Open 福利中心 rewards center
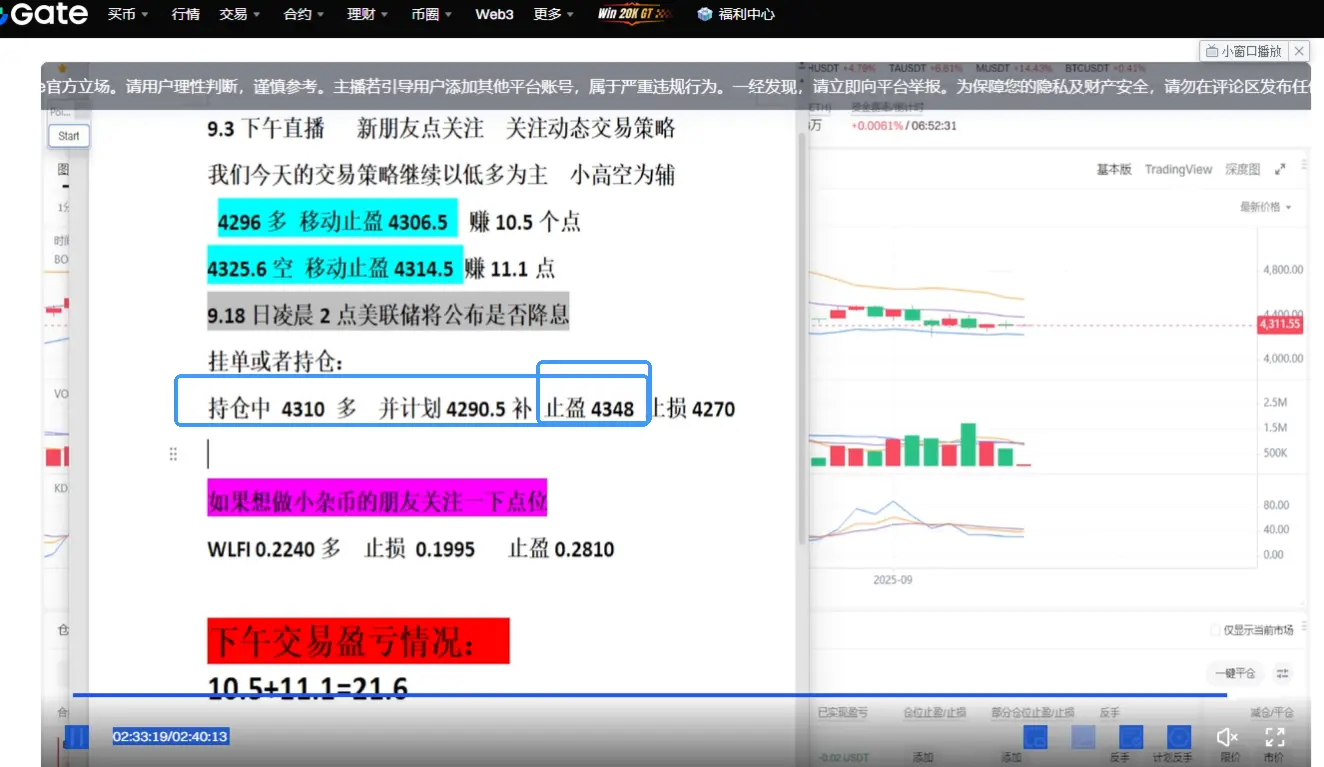This screenshot has width=1324, height=767. 736,15
